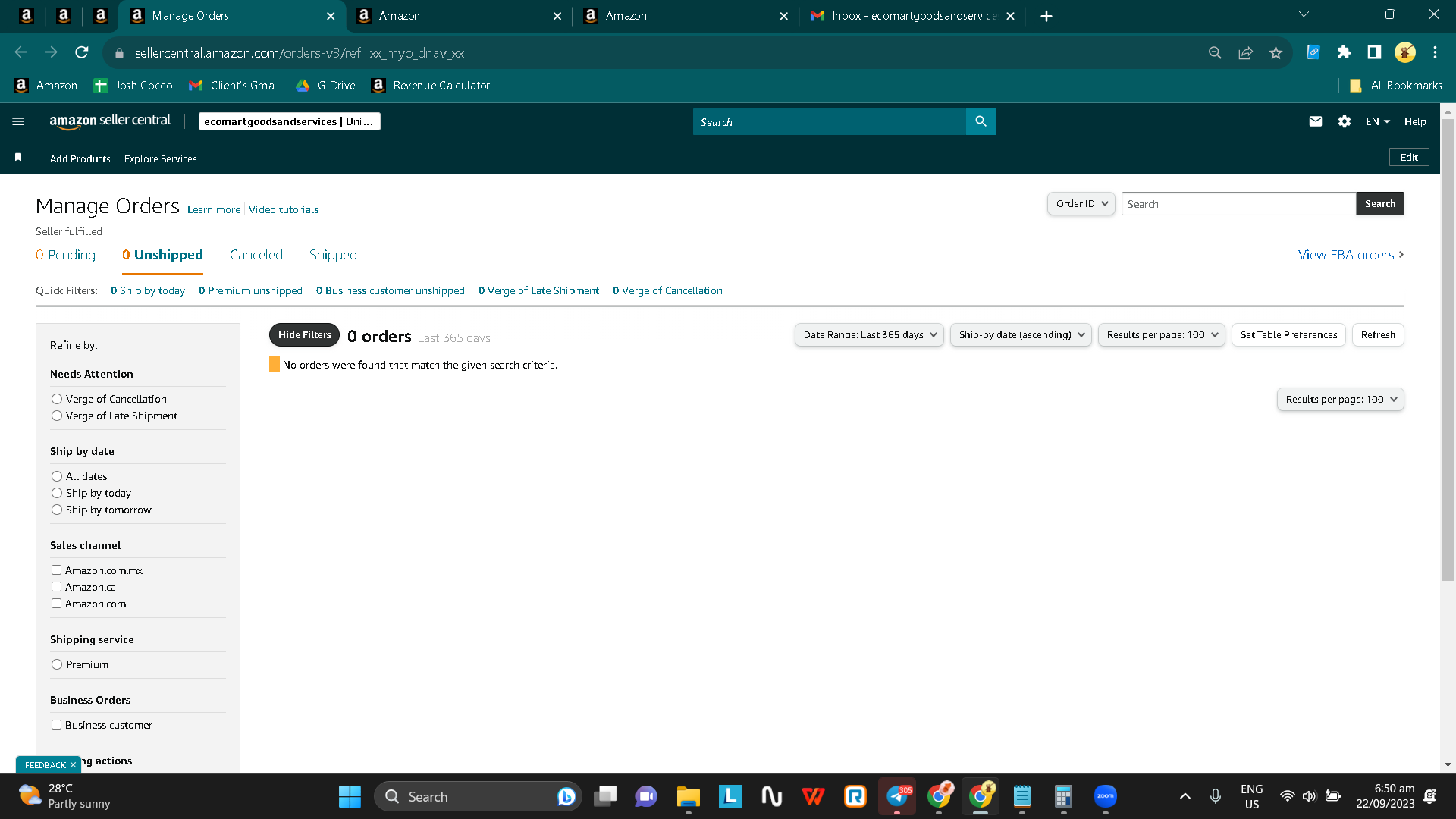Tick the Business customer checkbox
The width and height of the screenshot is (1456, 819).
tap(56, 725)
